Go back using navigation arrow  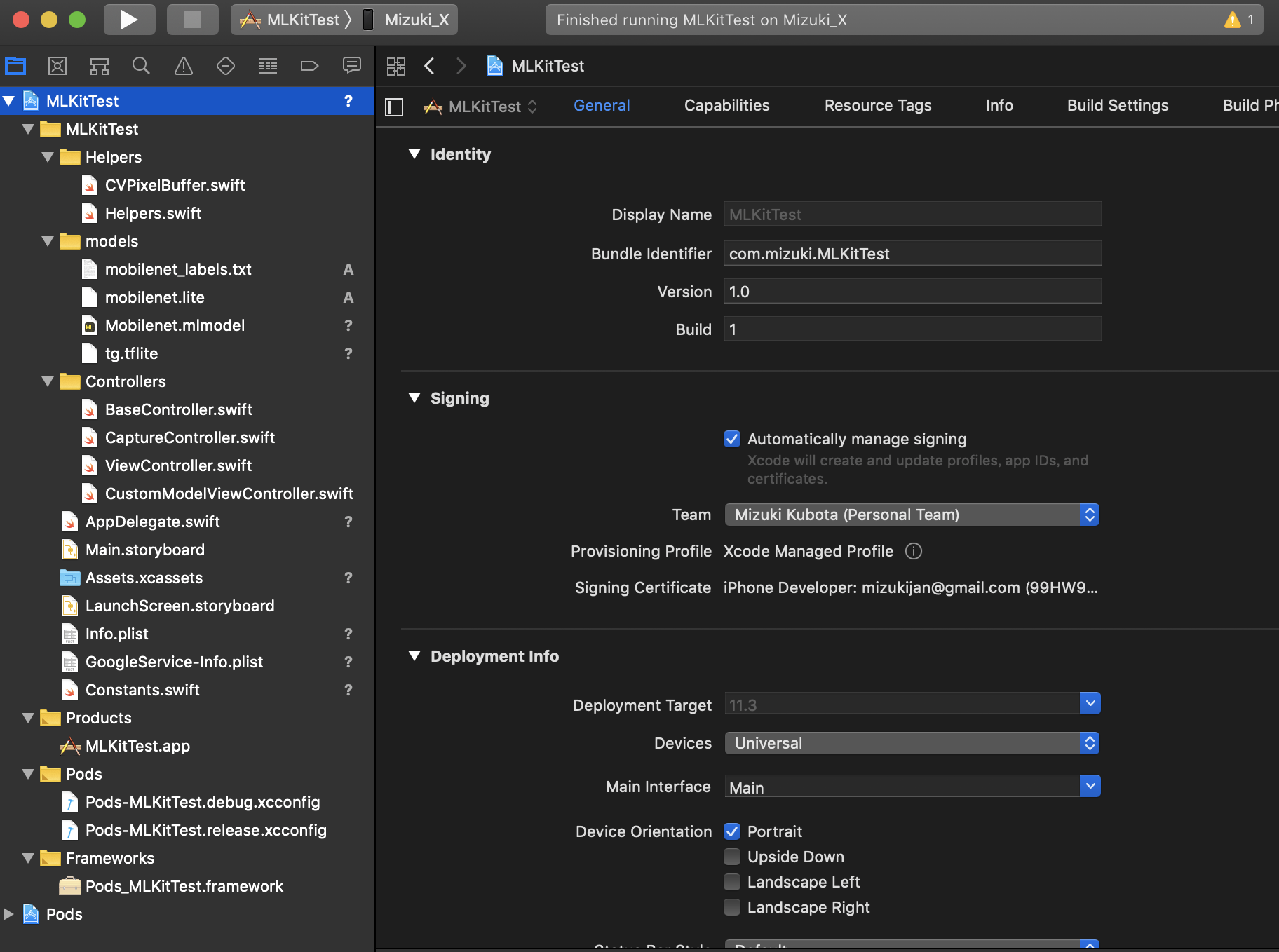pyautogui.click(x=430, y=66)
